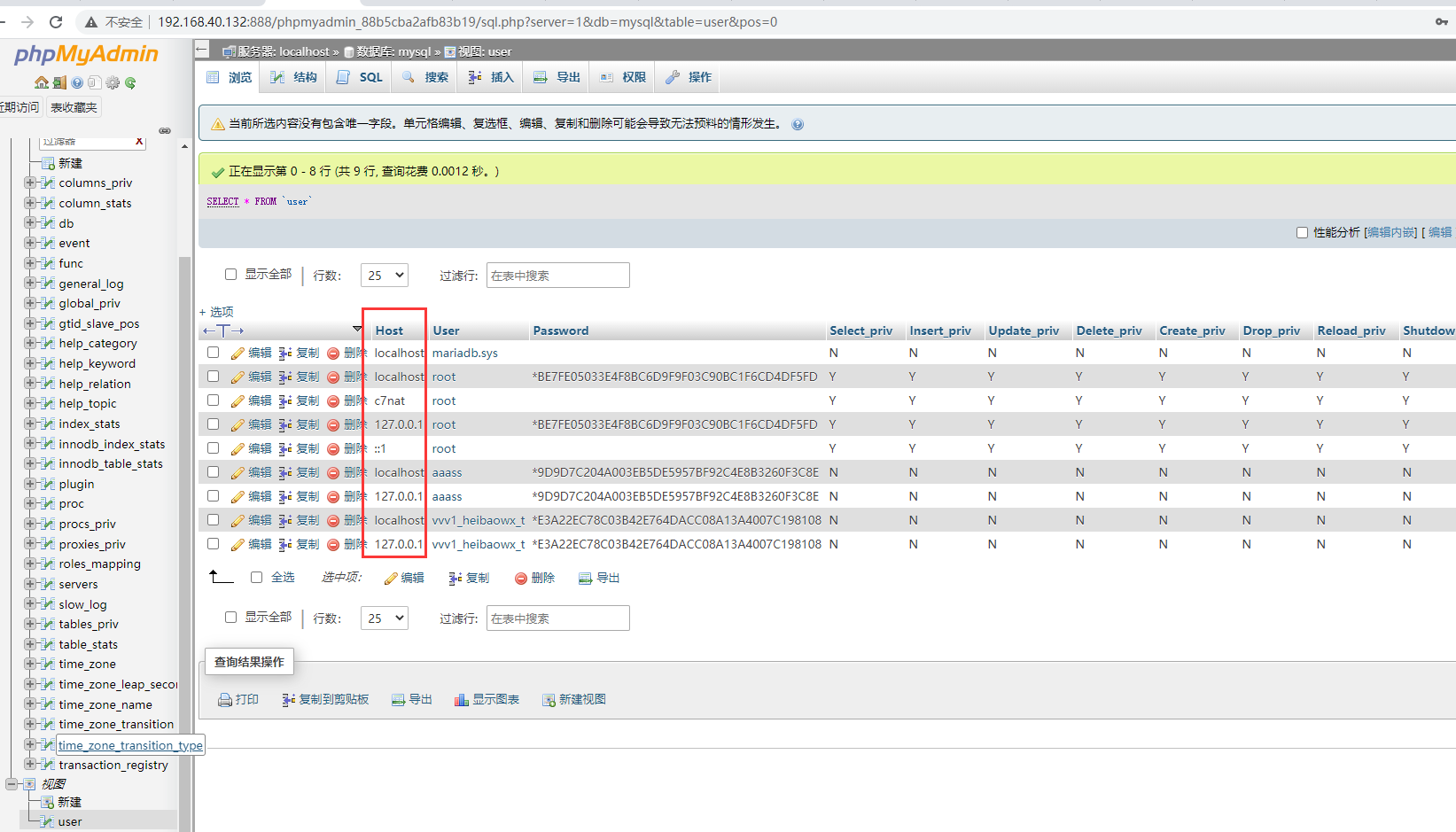Check row checkbox for ::1 root

(213, 448)
